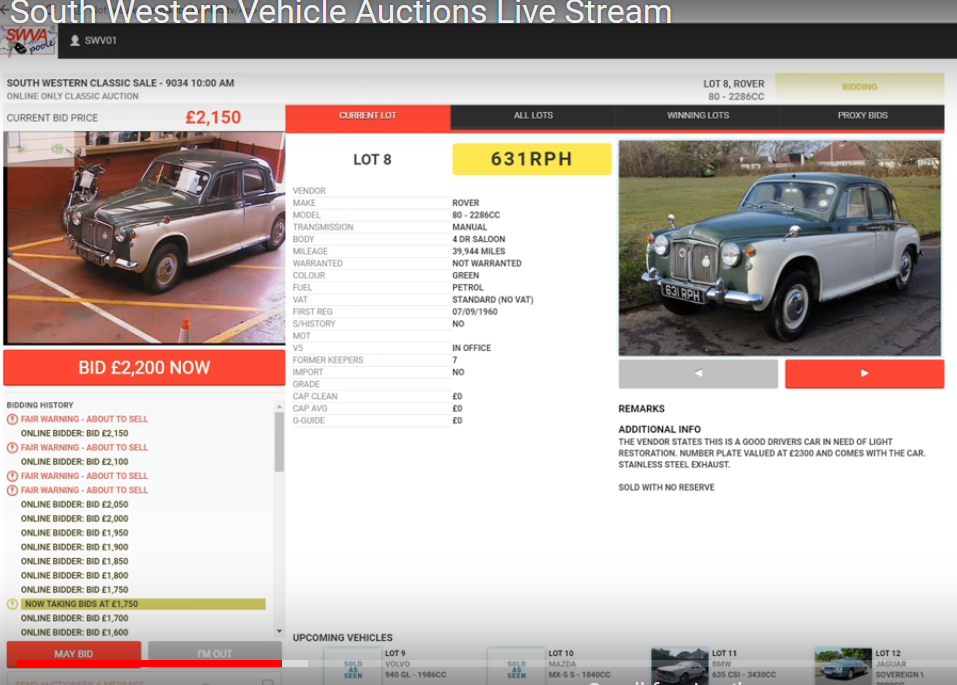The image size is (957, 685).
Task: Select the 'Online Bidder: Bid £1,700' row
Action: point(74,618)
